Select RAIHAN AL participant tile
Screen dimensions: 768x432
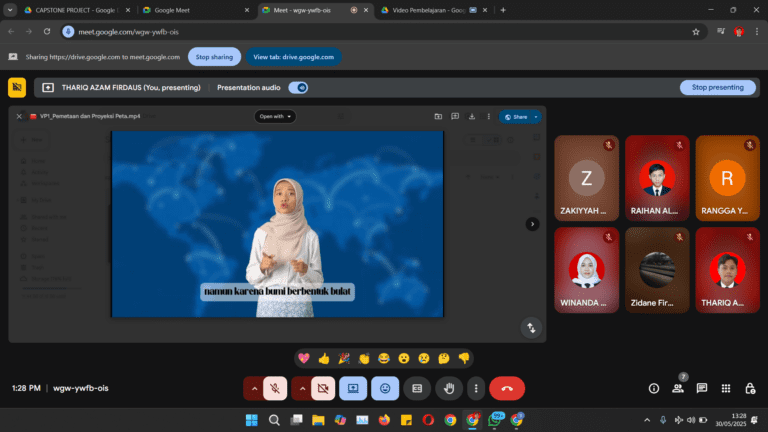(x=657, y=178)
